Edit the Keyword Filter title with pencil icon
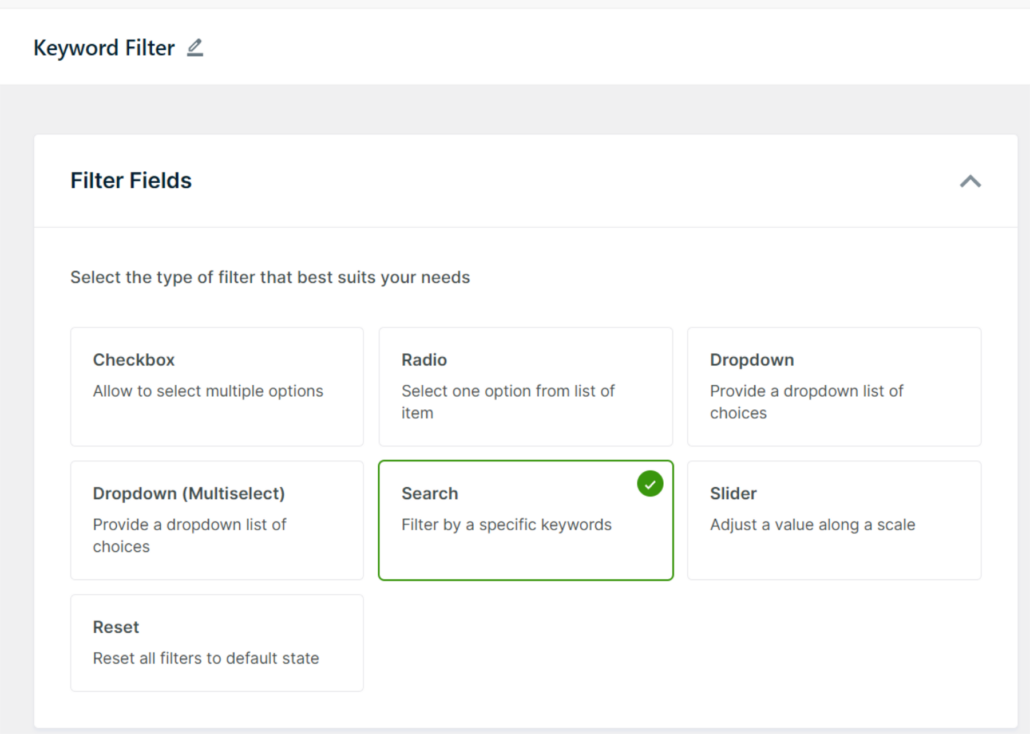 tap(195, 48)
